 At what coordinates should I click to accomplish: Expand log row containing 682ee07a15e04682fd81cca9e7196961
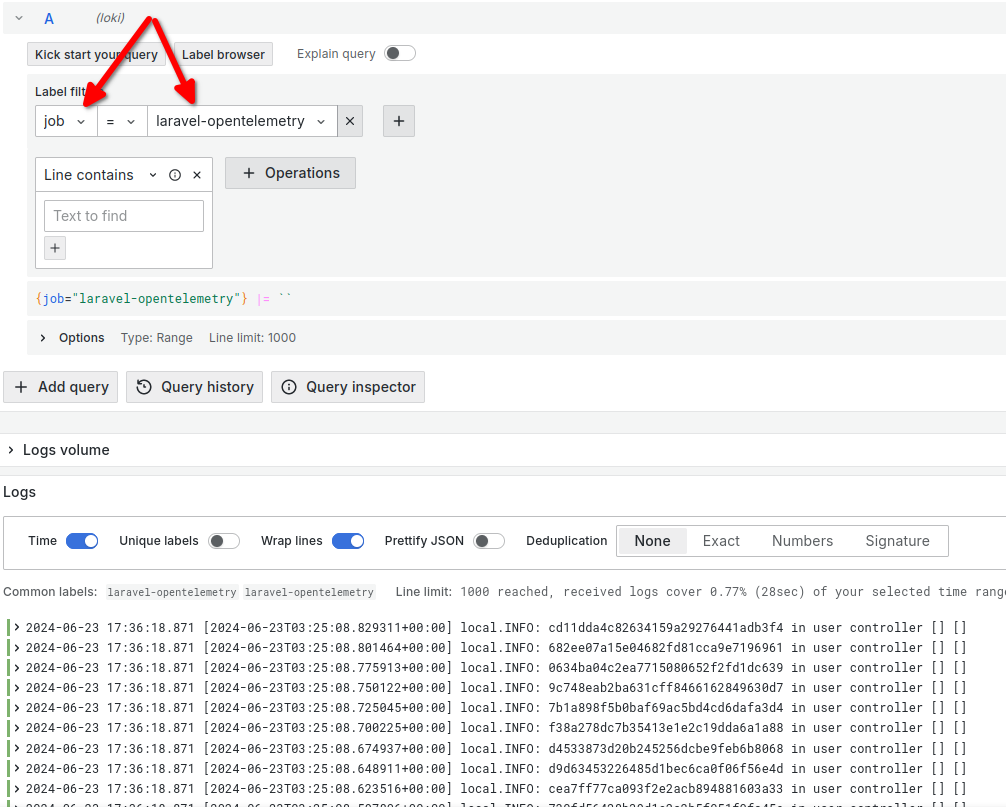[17, 647]
